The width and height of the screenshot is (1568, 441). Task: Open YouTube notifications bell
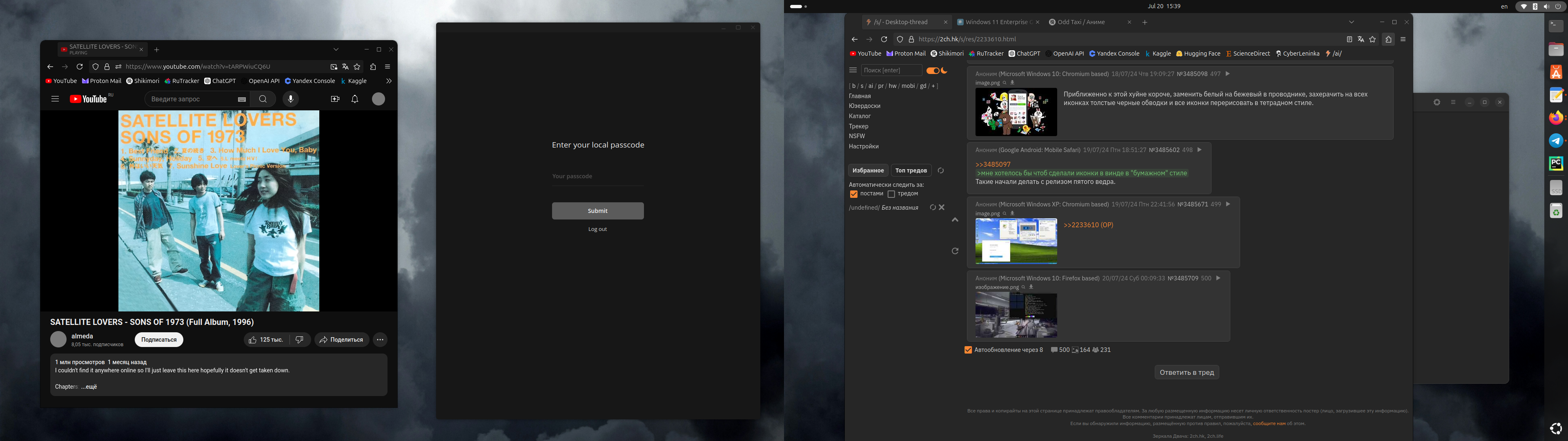(355, 99)
